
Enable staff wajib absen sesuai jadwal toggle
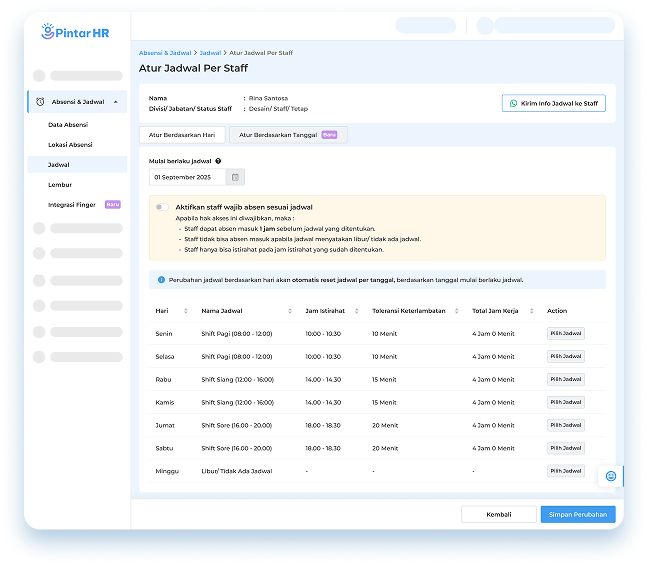pyautogui.click(x=162, y=207)
